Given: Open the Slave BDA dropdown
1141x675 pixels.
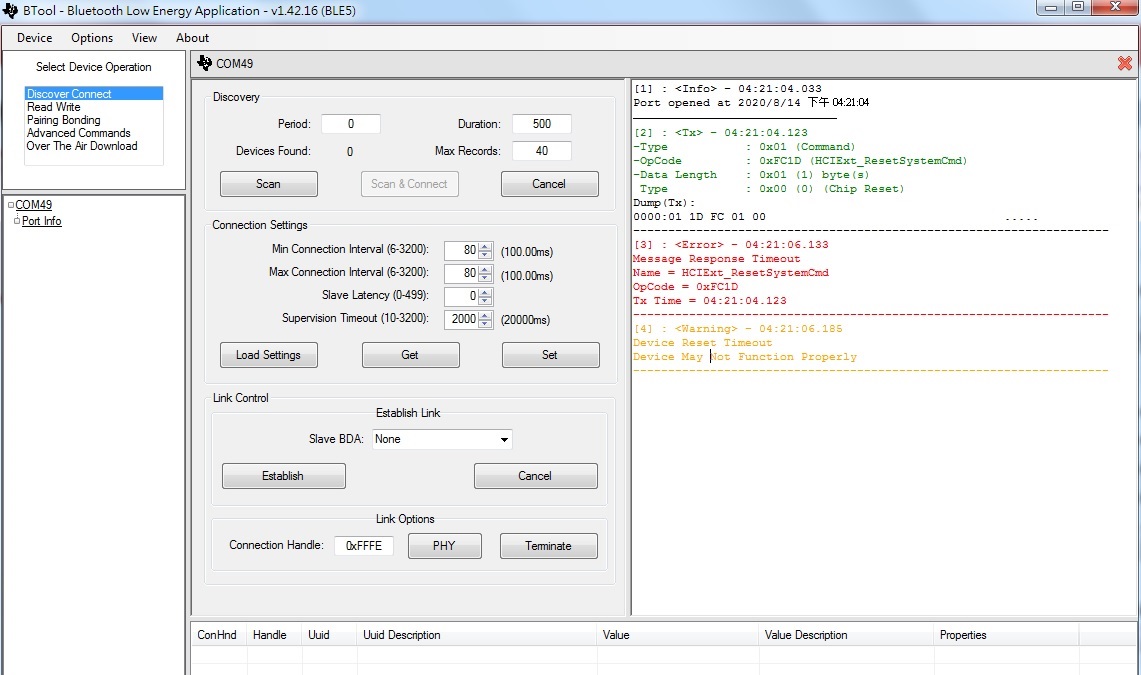Looking at the screenshot, I should [x=504, y=440].
